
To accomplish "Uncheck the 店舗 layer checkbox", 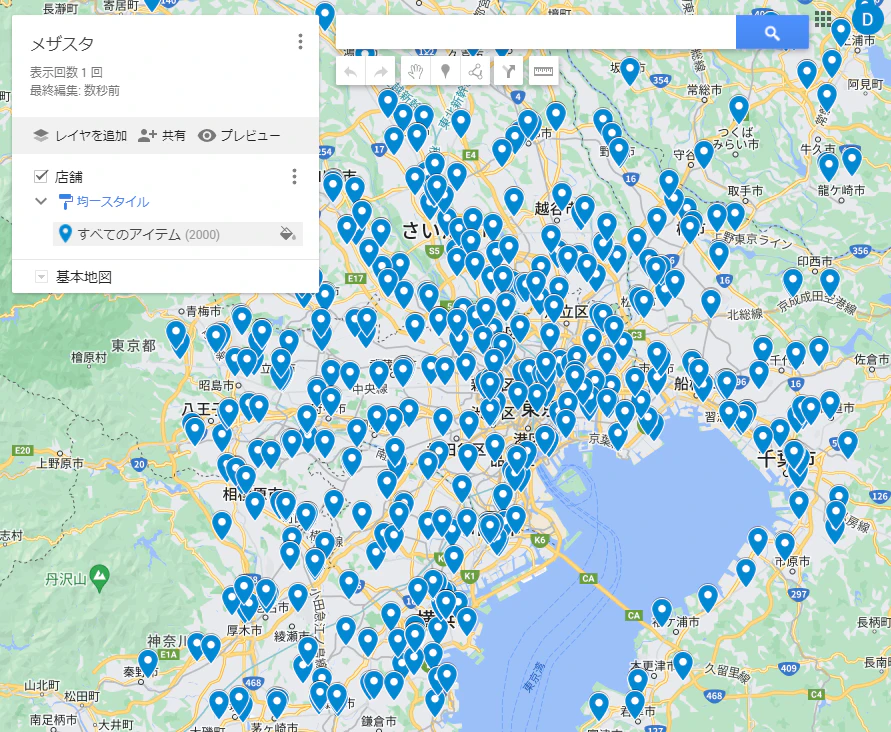I will tap(40, 176).
